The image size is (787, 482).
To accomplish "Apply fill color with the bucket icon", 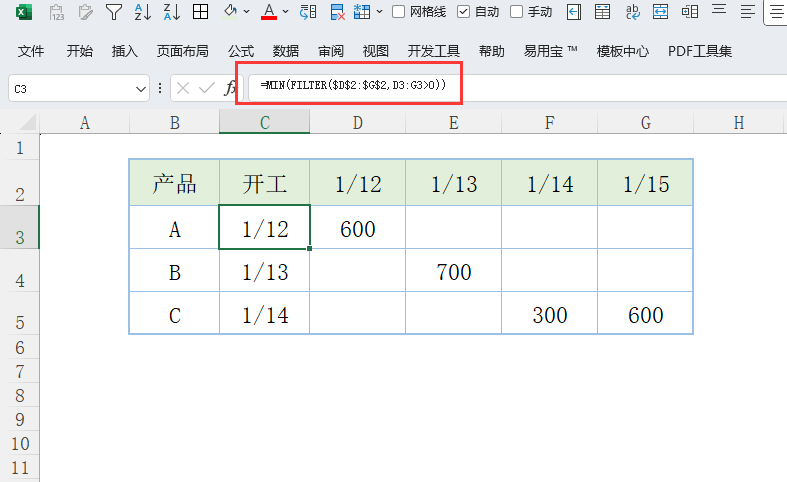I will [x=230, y=11].
